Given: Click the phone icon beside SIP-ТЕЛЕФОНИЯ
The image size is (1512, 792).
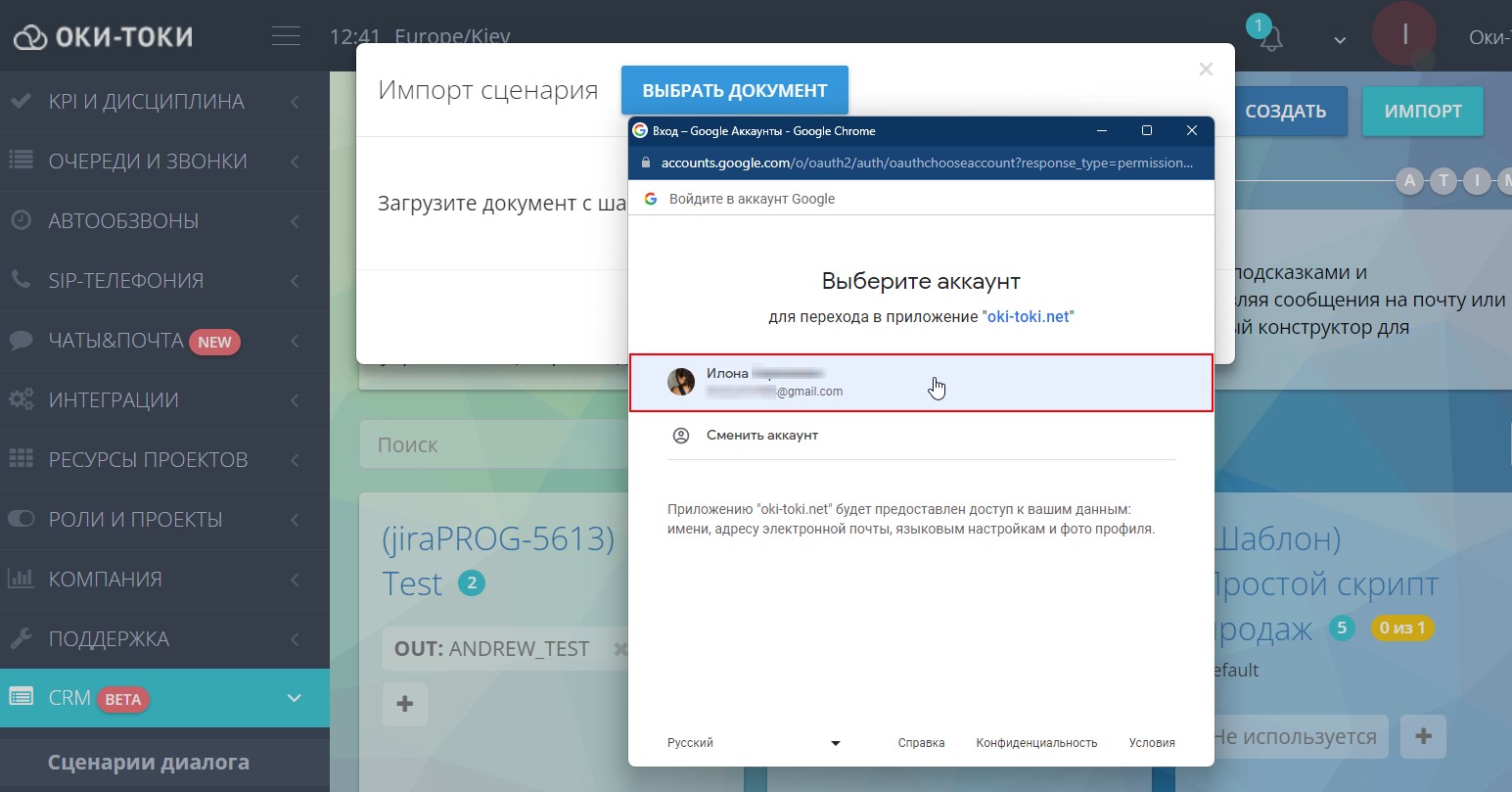Looking at the screenshot, I should (21, 280).
